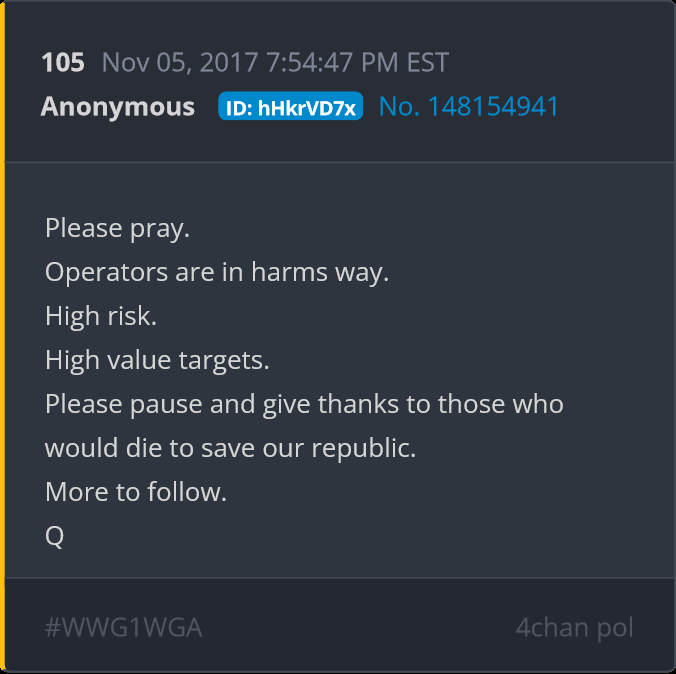
Task: Open post number link No. 148154941
Action: [x=469, y=106]
